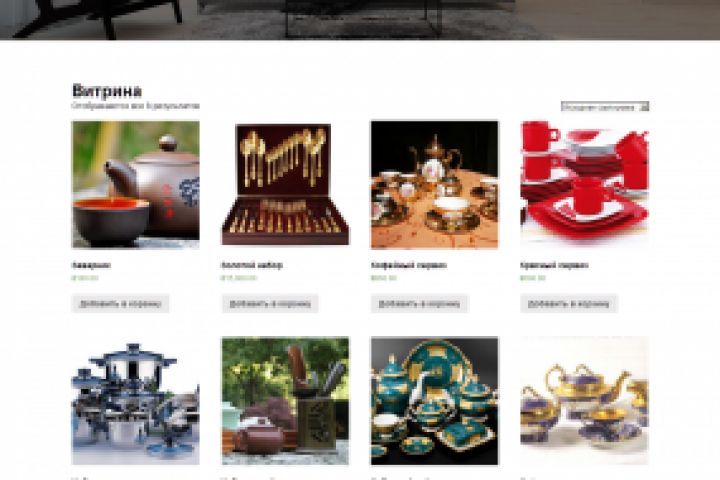This screenshot has height=480, width=720.
Task: Open the golden cutlery set image
Action: (x=285, y=184)
